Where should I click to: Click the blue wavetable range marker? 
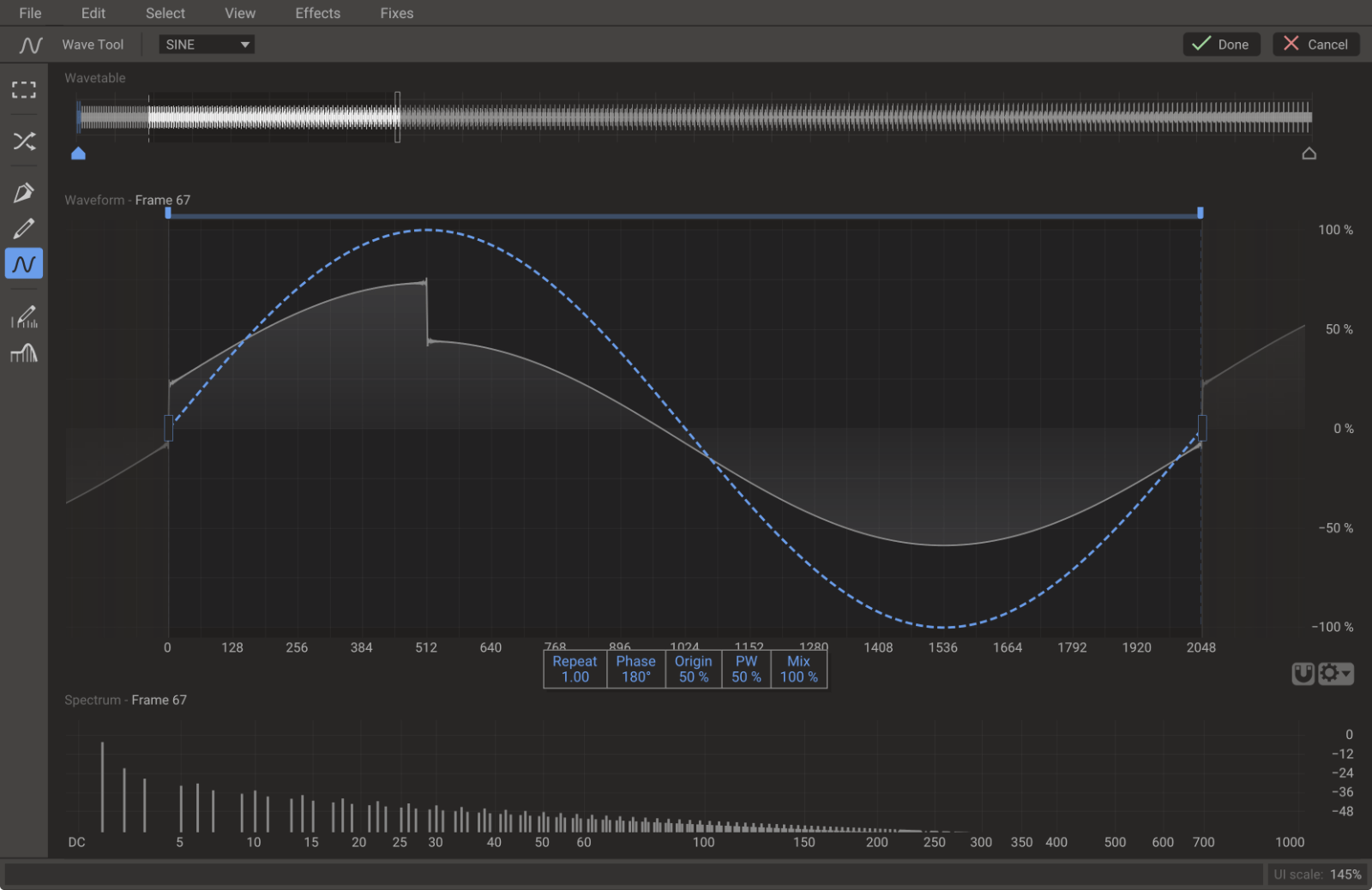78,153
